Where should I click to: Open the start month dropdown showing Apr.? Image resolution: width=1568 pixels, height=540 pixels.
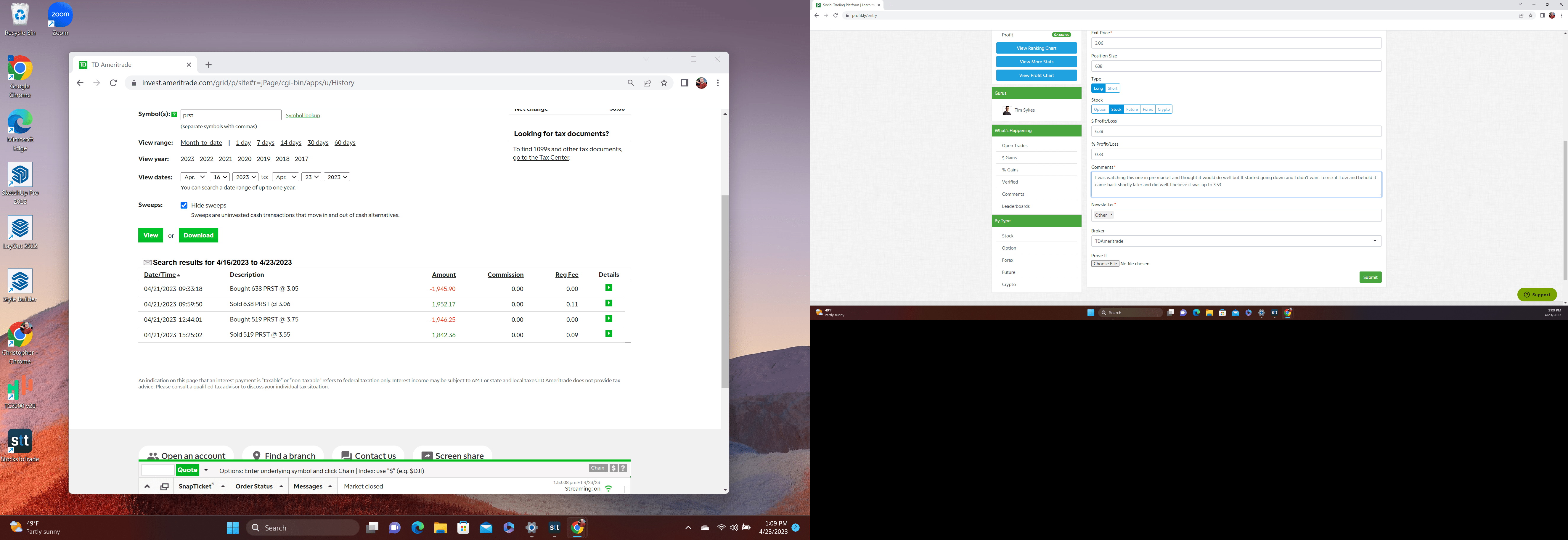coord(194,177)
